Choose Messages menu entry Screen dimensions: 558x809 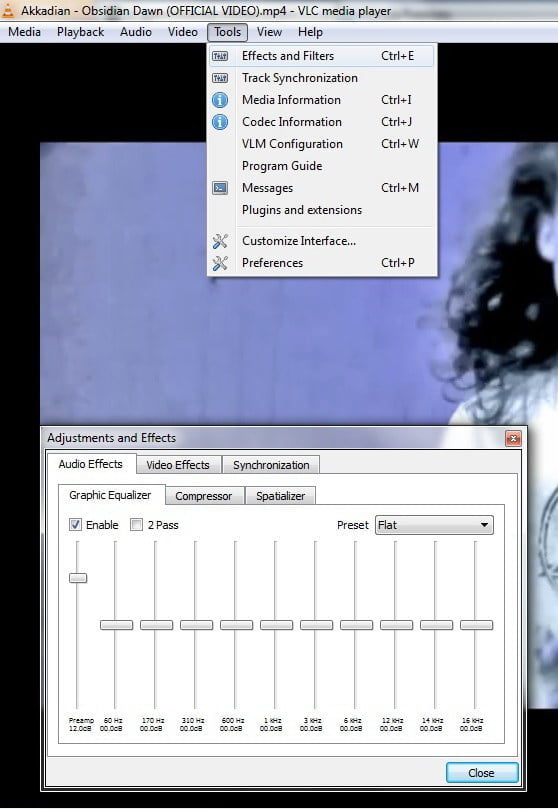[x=322, y=188]
